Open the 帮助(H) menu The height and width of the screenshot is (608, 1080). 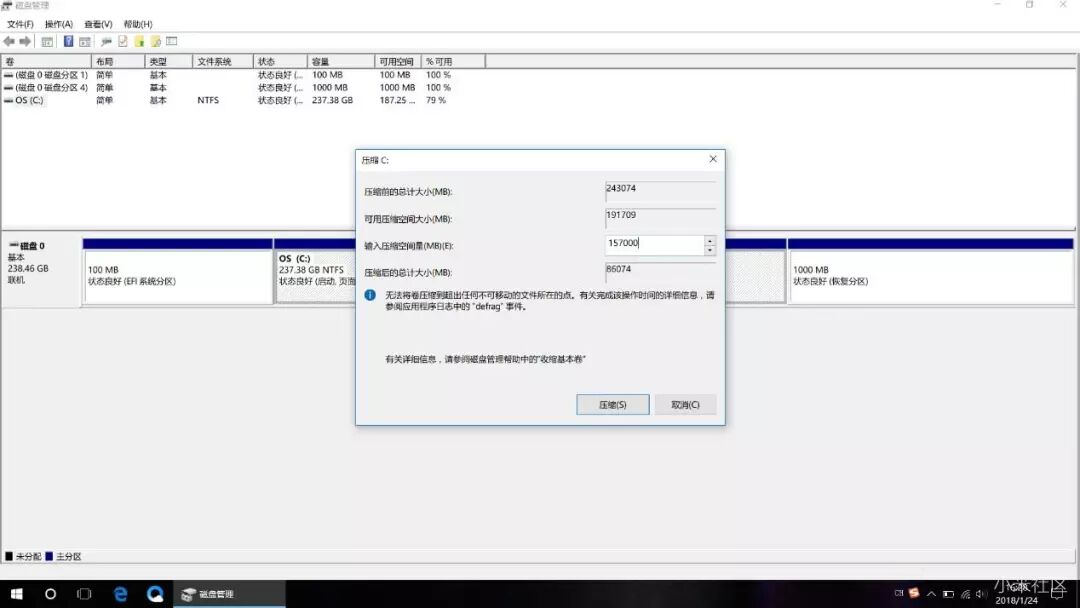point(138,24)
